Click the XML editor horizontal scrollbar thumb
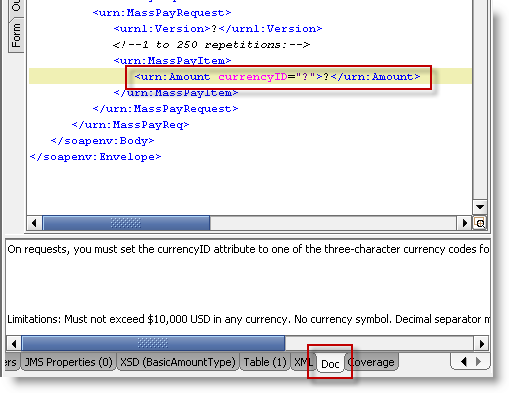Viewport: 509px width, 393px height. click(126, 223)
